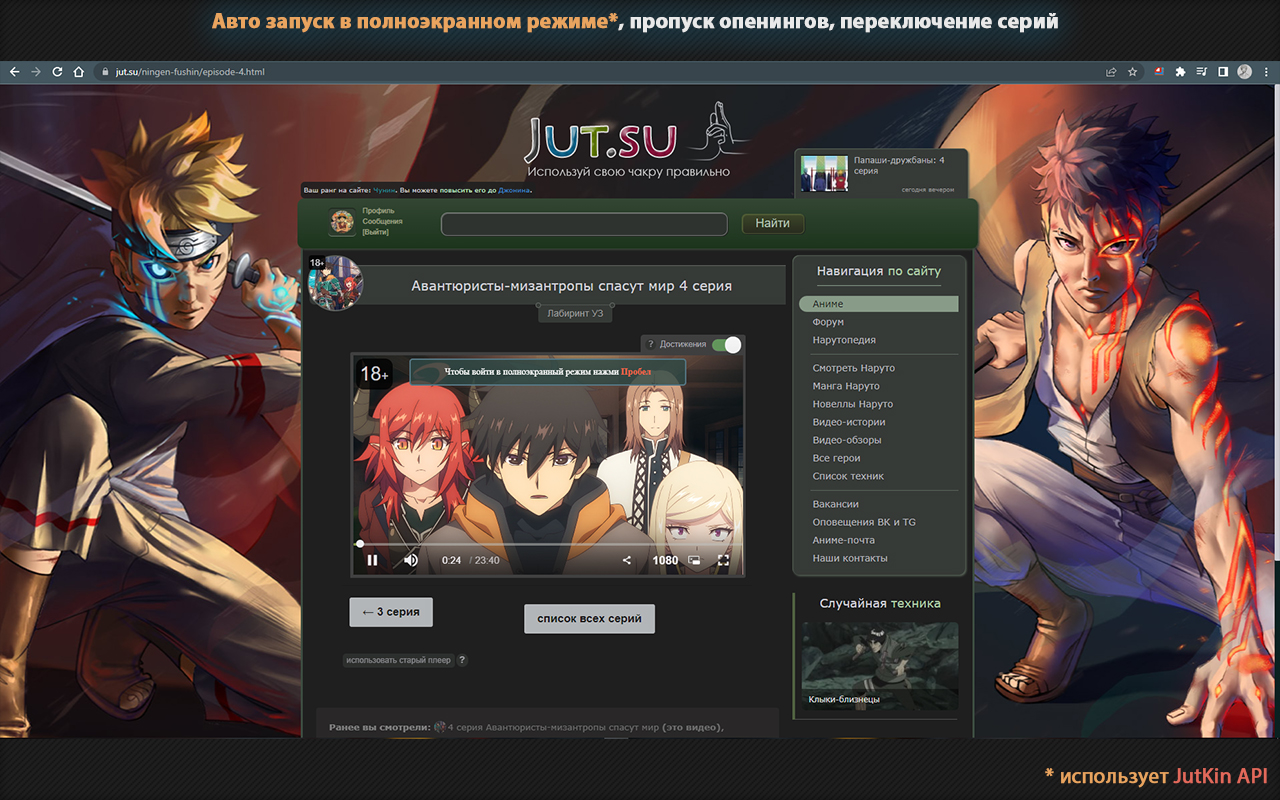Go to browser home page icon
This screenshot has width=1280, height=800.
[78, 72]
